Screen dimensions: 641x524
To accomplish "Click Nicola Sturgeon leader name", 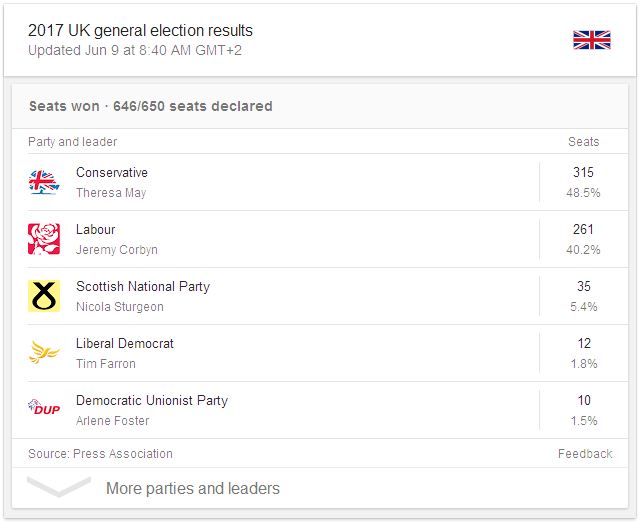I will tap(120, 307).
